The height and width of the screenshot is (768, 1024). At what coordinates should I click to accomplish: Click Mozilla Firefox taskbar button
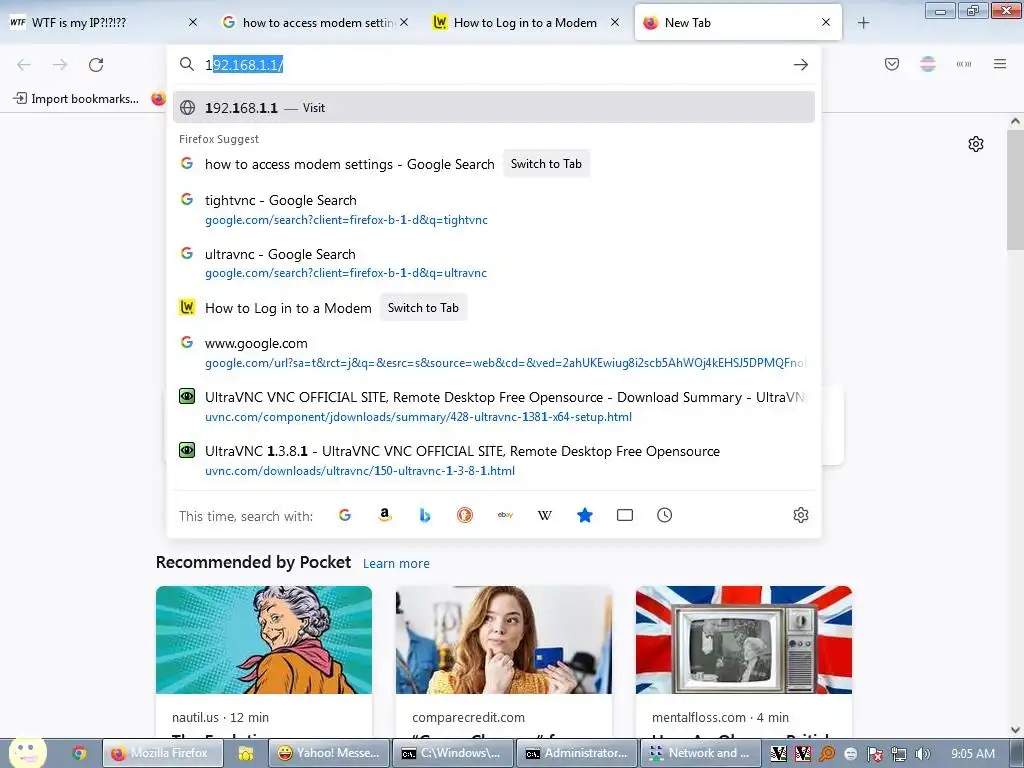coord(163,753)
